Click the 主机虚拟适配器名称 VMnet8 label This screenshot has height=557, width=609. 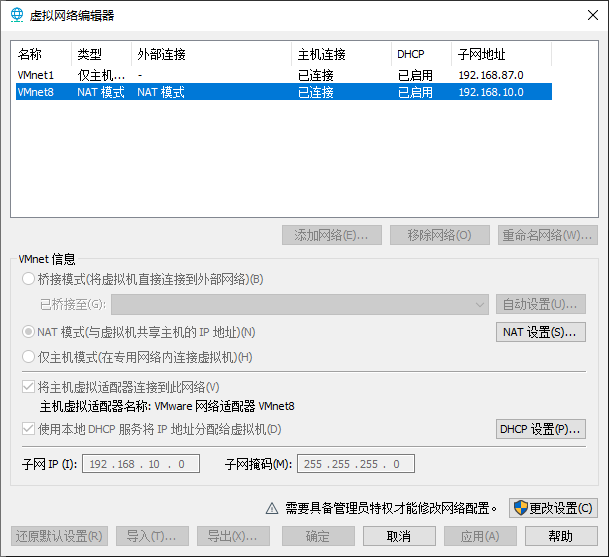[x=167, y=406]
